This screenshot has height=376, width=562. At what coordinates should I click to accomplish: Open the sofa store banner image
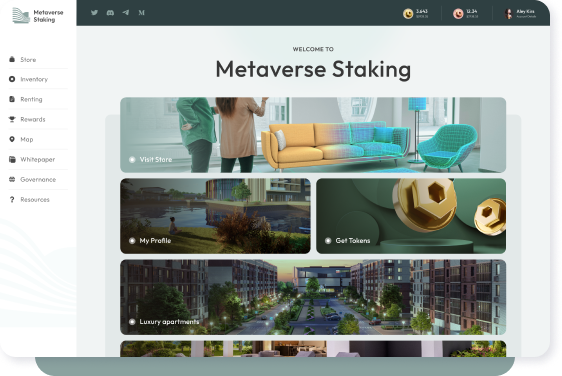(313, 135)
